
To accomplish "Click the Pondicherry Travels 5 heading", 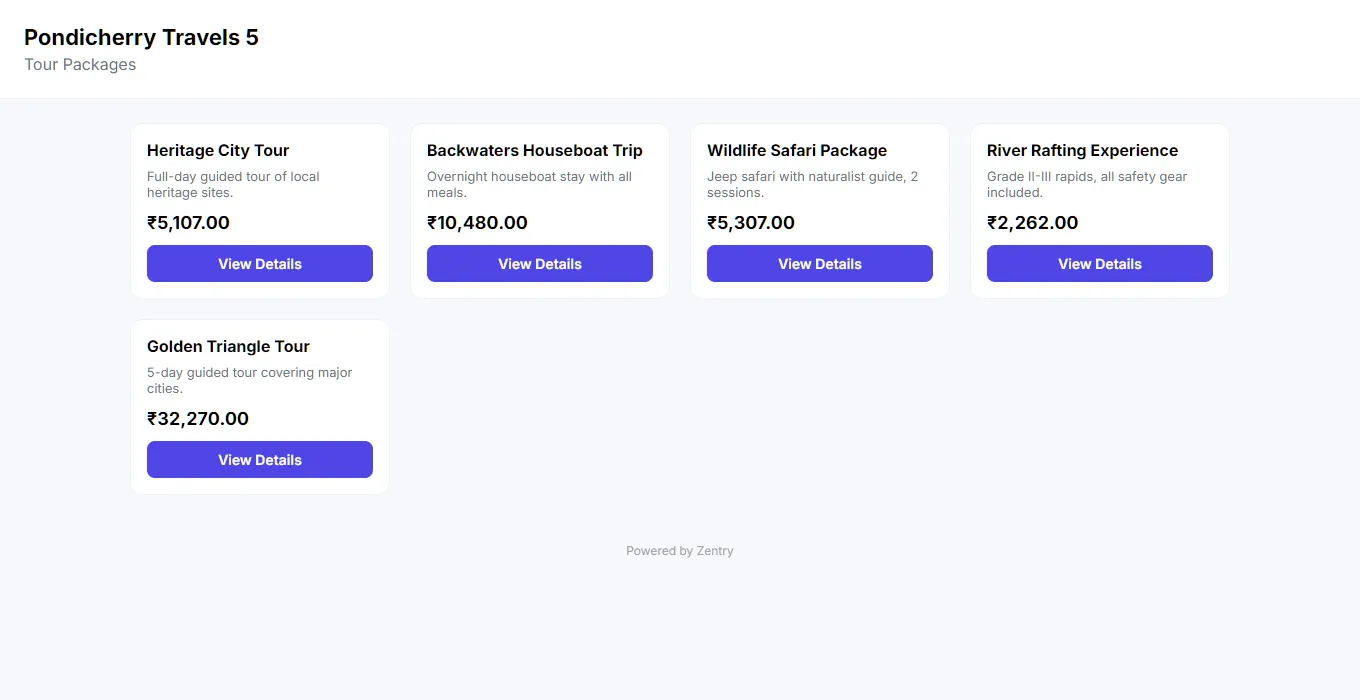I will (141, 38).
